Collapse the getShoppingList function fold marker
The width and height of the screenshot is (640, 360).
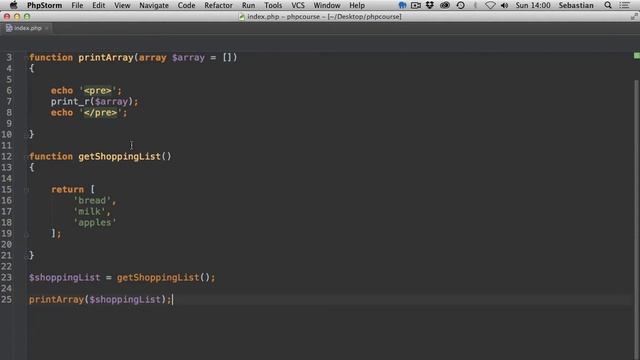coord(26,156)
